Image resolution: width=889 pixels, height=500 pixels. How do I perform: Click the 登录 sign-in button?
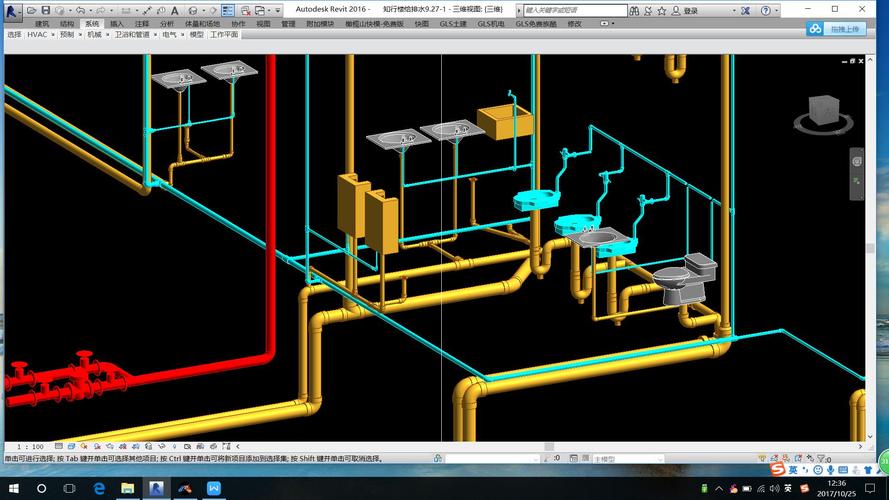coord(691,10)
